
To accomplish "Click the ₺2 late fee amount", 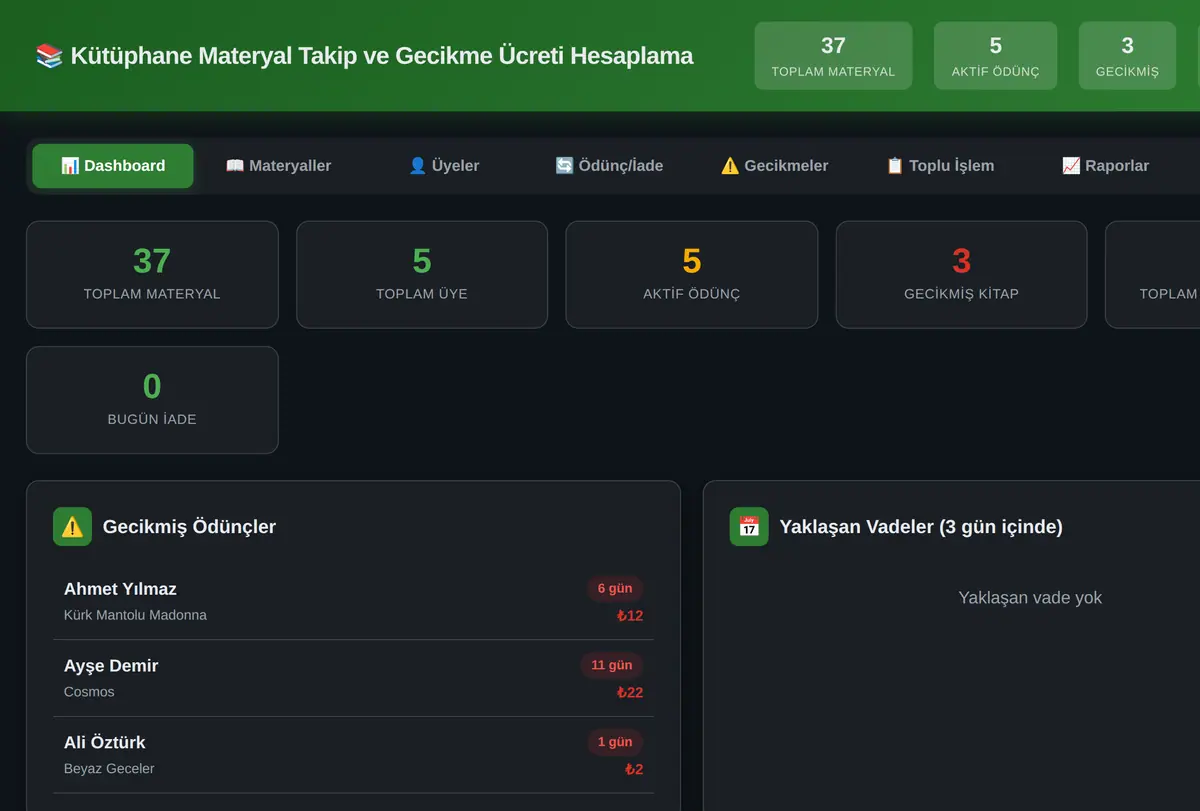I will click(x=634, y=769).
